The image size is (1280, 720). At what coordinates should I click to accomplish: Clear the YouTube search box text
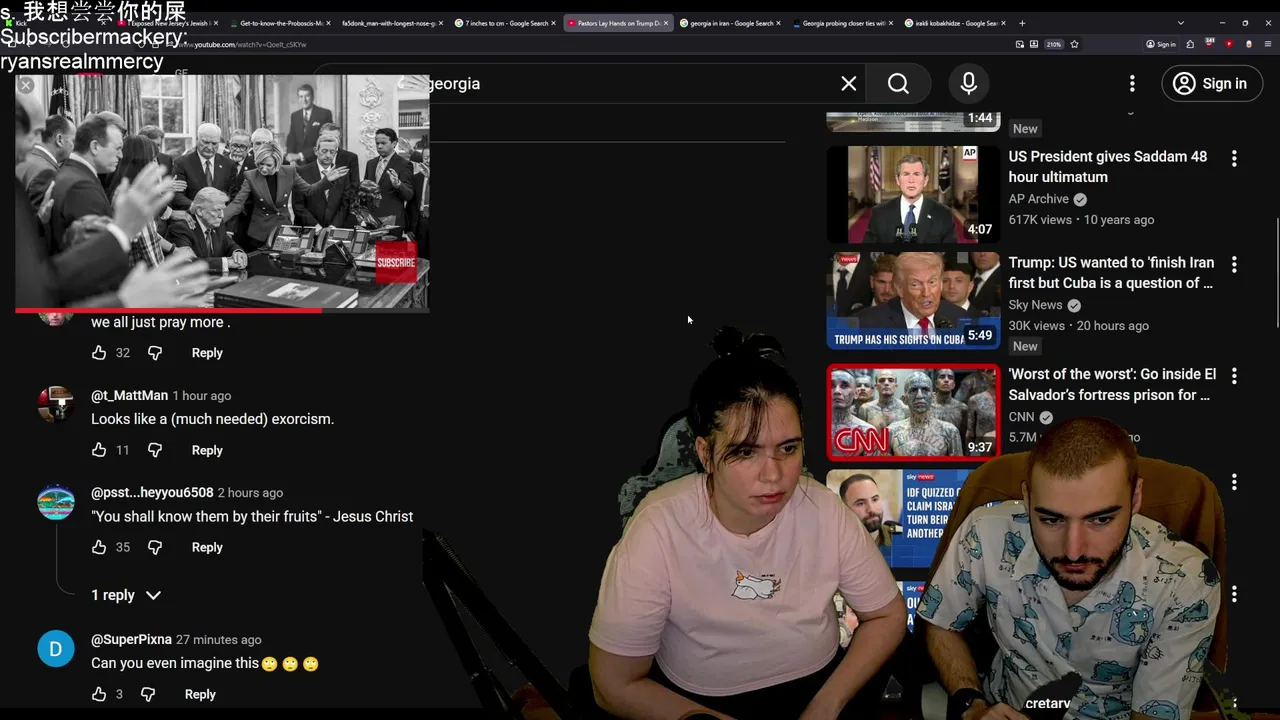tap(849, 84)
